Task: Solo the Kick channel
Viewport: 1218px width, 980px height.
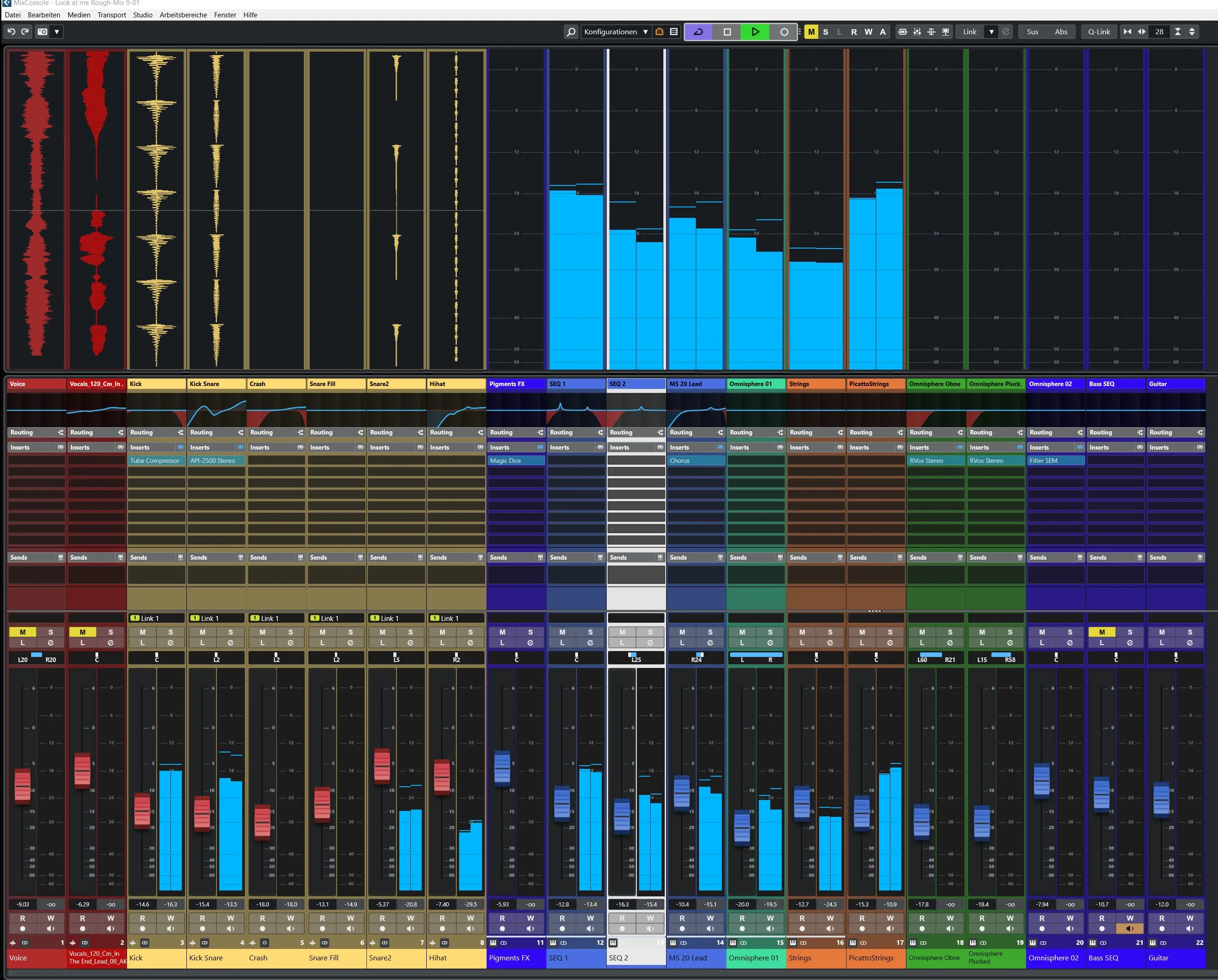Action: [x=170, y=632]
